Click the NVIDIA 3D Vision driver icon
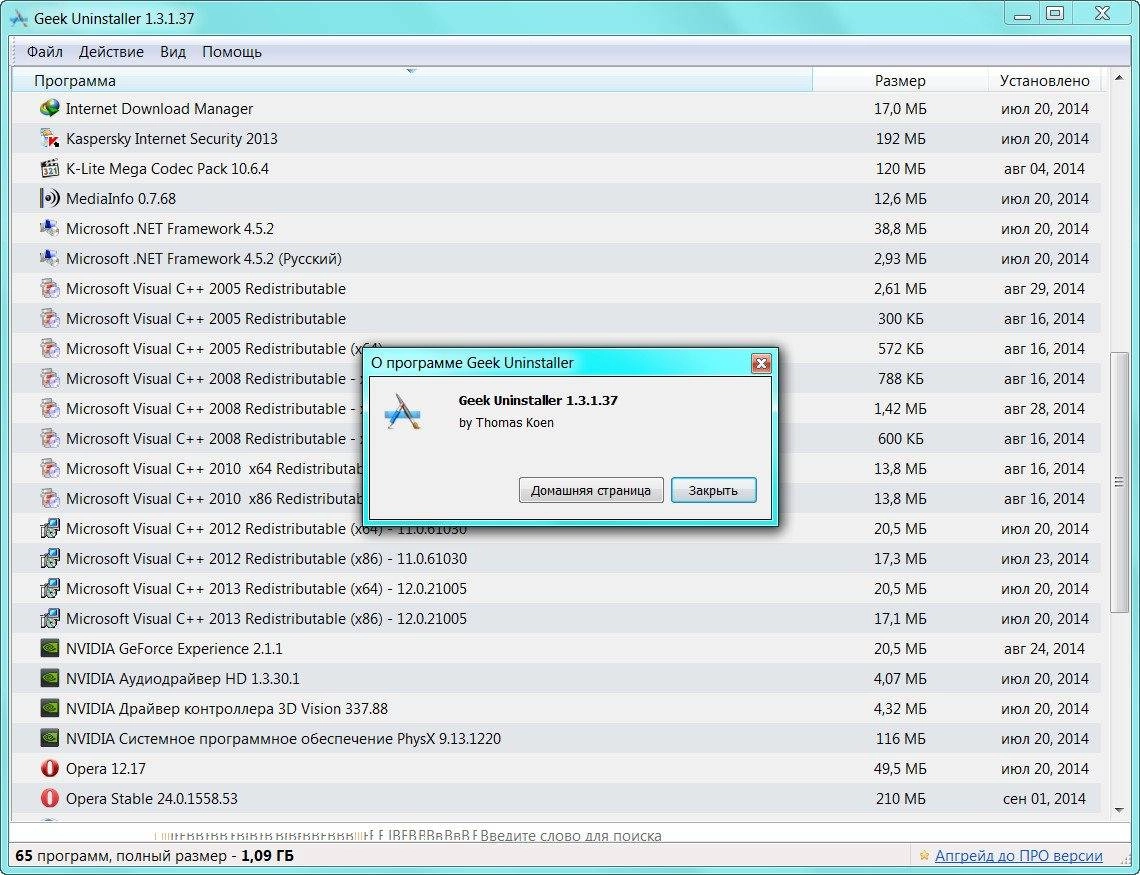 click(49, 709)
